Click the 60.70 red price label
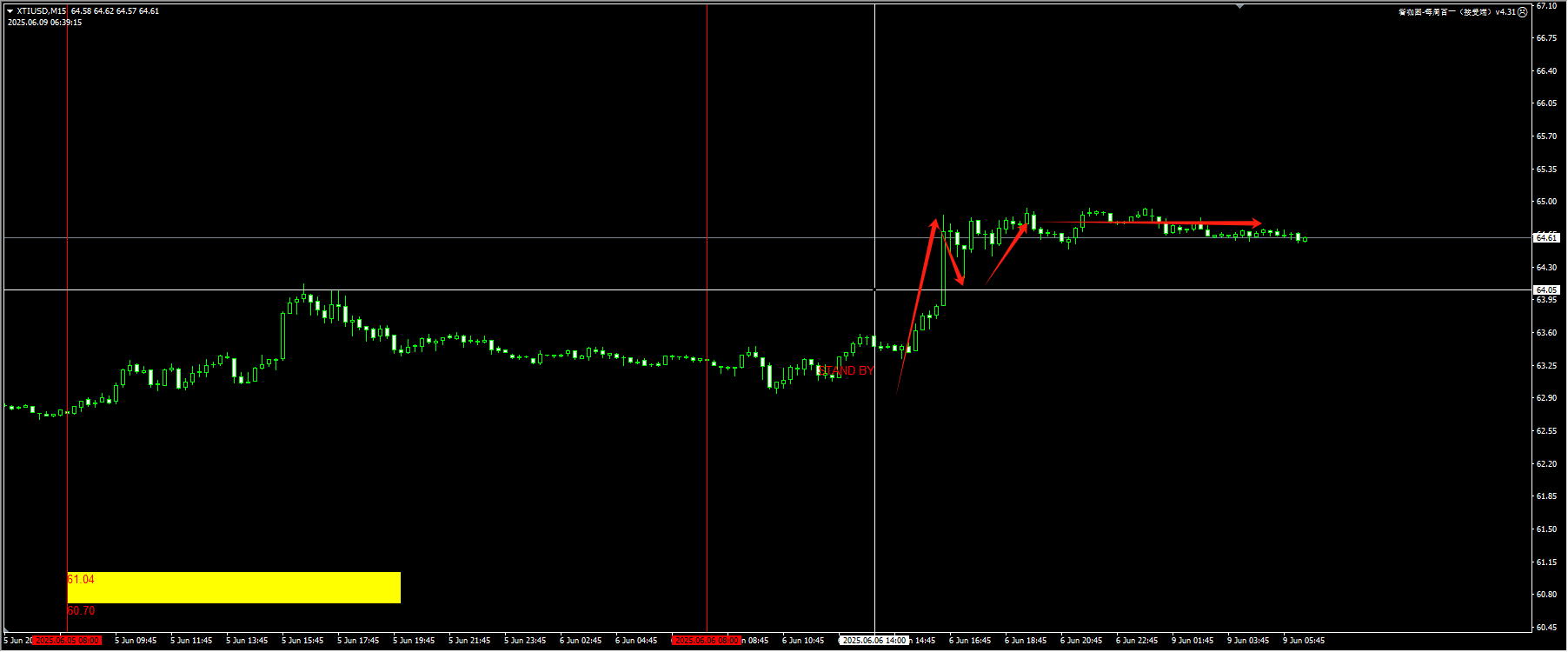1568x652 pixels. point(81,611)
